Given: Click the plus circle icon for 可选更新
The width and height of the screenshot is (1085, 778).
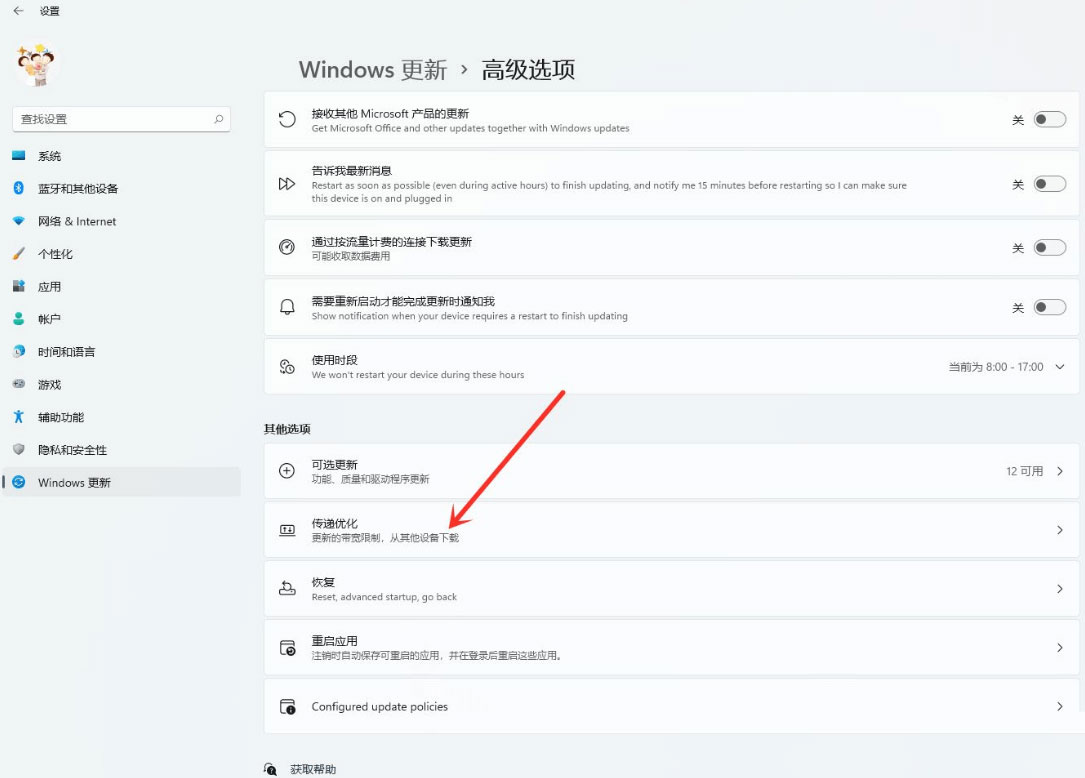Looking at the screenshot, I should [x=287, y=471].
